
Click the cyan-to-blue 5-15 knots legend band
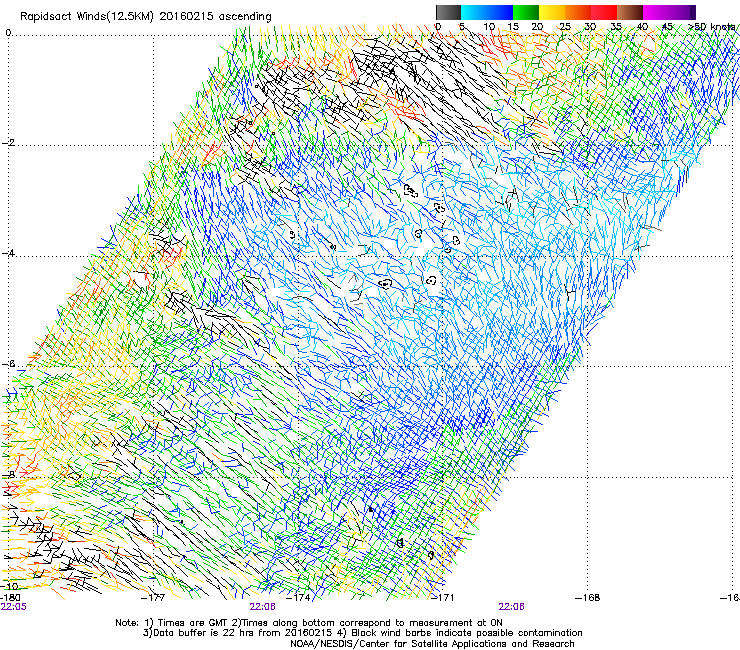[x=487, y=12]
